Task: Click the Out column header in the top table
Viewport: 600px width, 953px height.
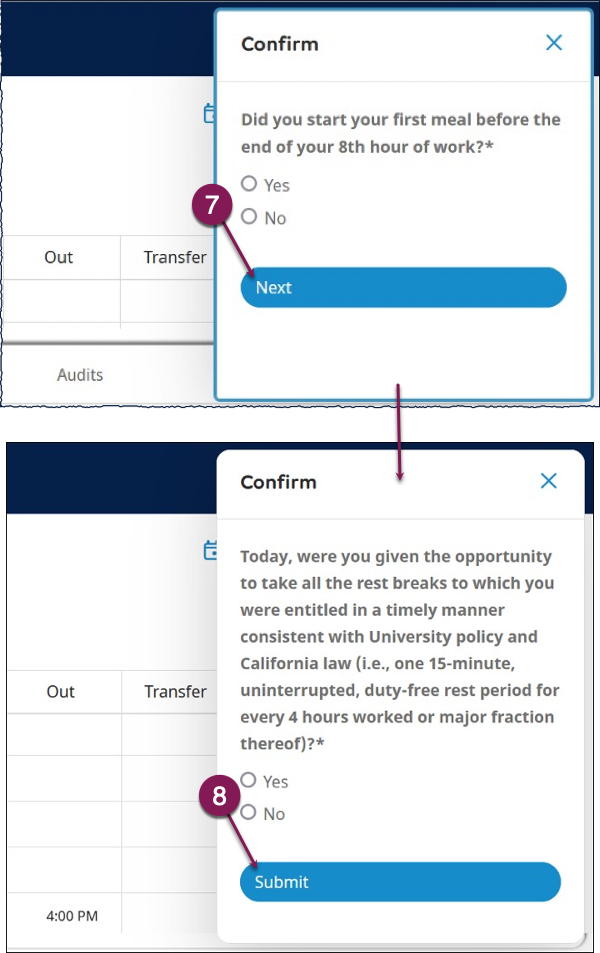Action: coord(58,257)
